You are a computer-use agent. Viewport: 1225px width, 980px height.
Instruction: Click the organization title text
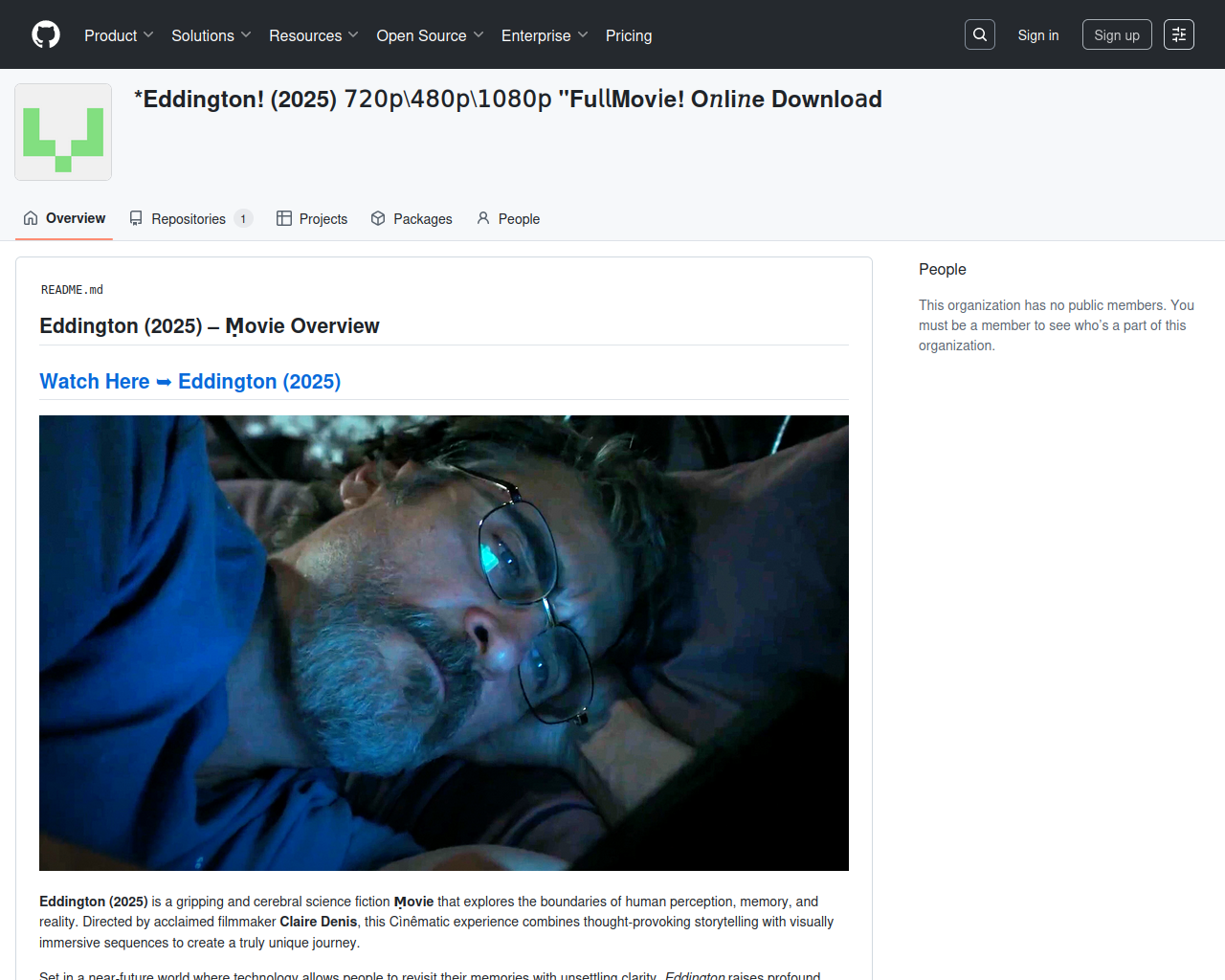(508, 99)
